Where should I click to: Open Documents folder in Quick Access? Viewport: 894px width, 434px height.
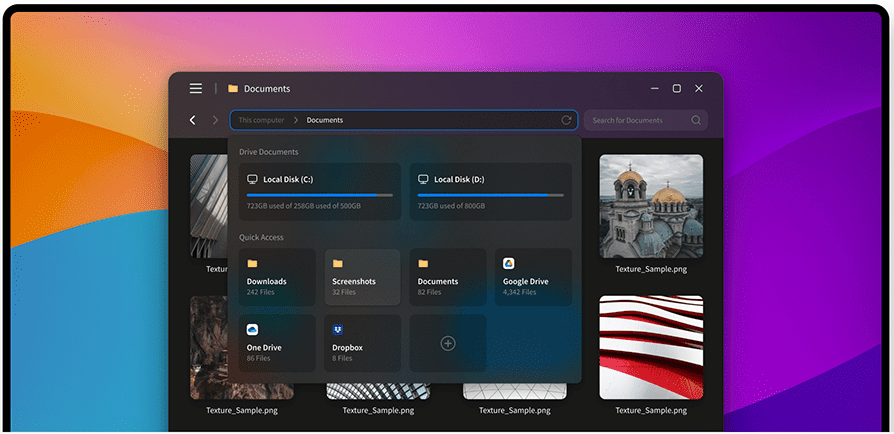coord(448,277)
